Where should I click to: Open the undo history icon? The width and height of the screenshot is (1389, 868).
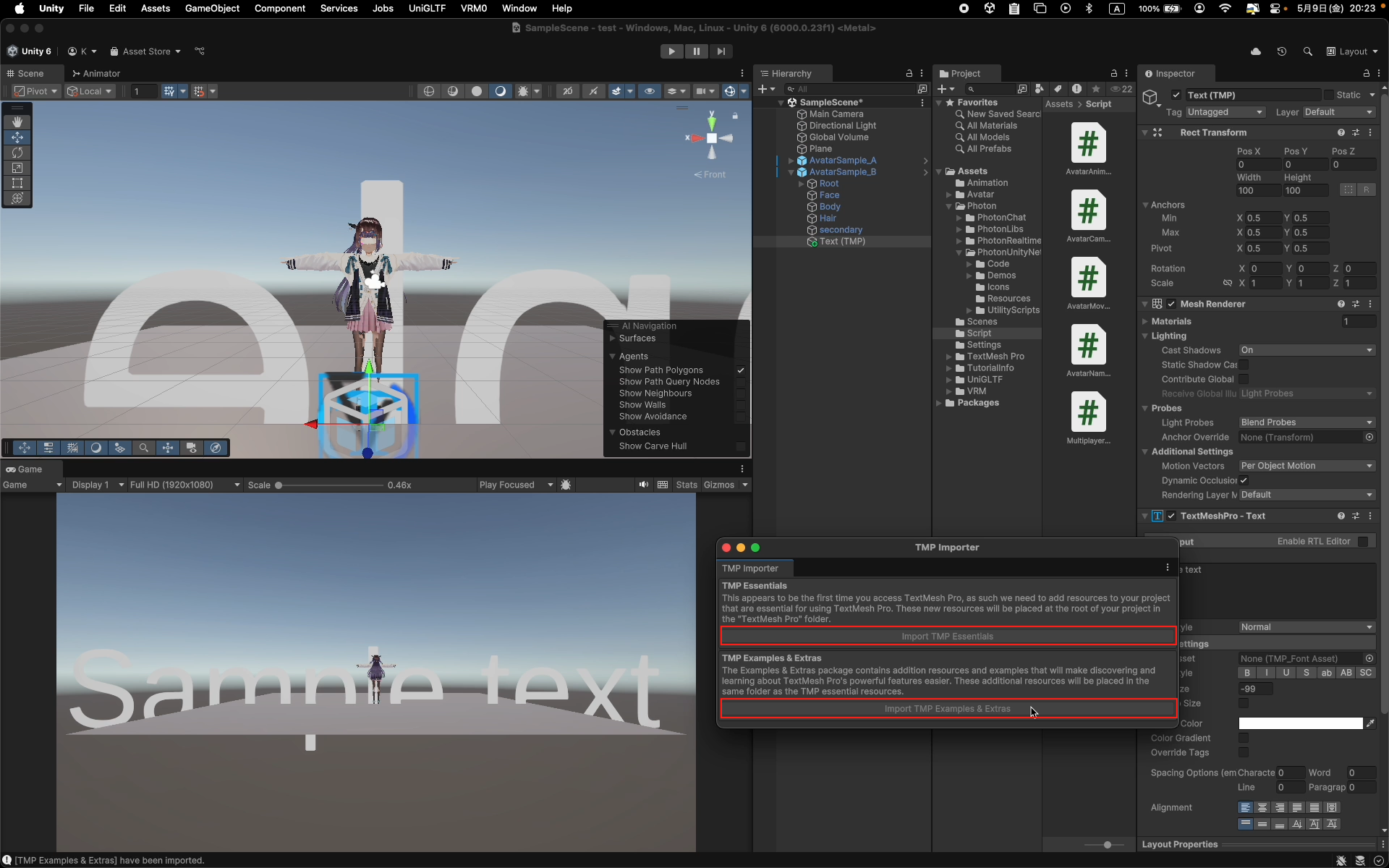pyautogui.click(x=1281, y=51)
